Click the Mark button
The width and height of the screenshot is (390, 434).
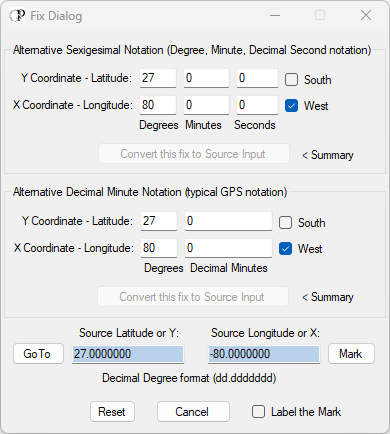click(x=351, y=354)
